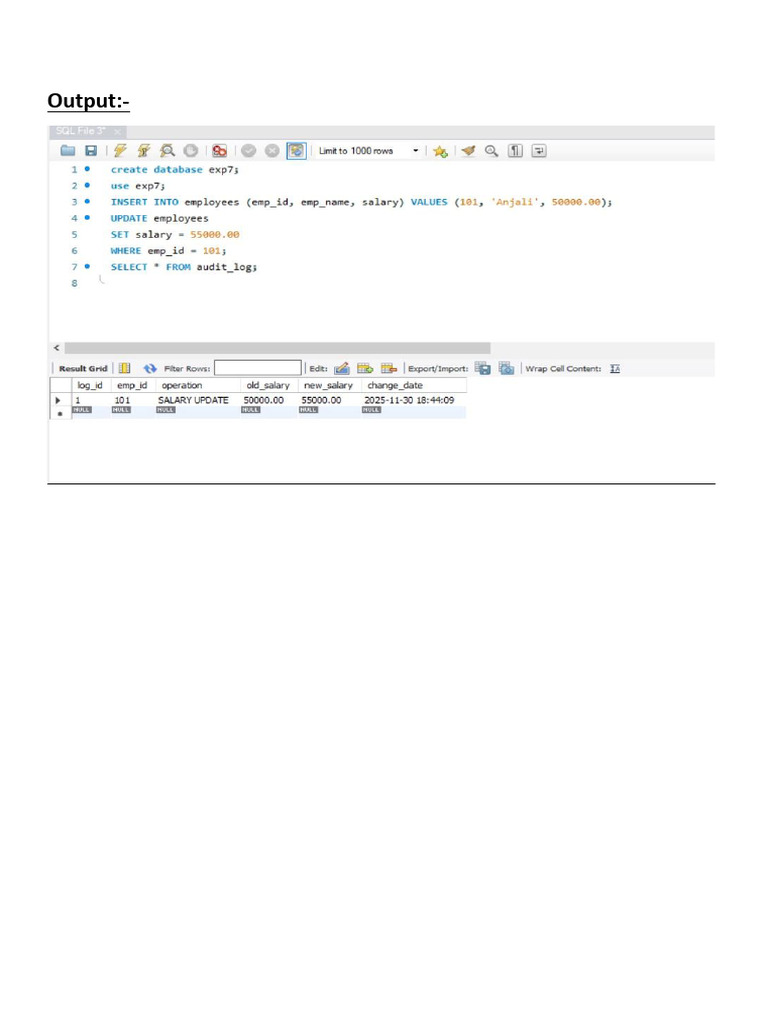Click the operation column header
This screenshot has width=768, height=1024.
(x=198, y=385)
